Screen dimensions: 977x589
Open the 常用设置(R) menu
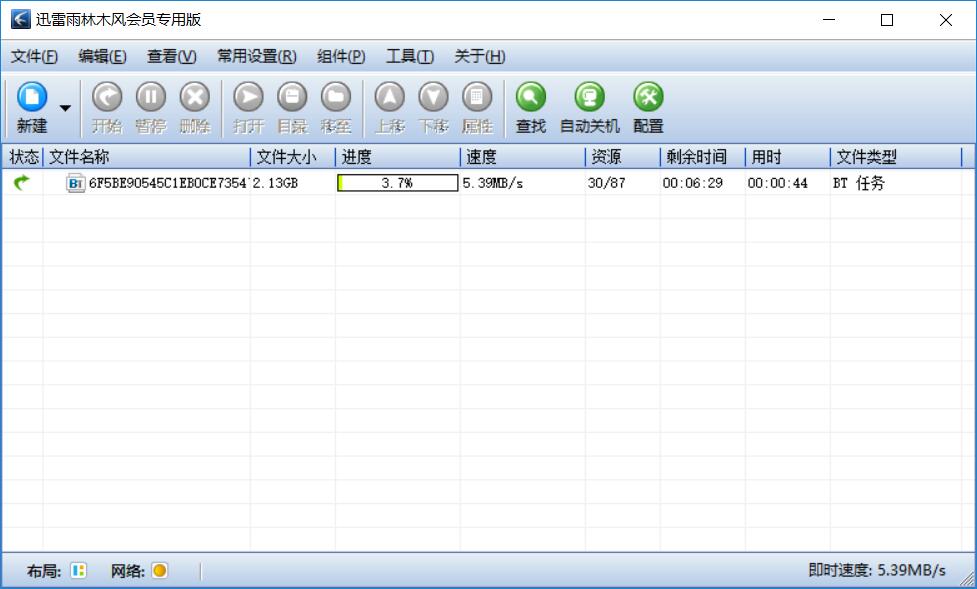257,57
